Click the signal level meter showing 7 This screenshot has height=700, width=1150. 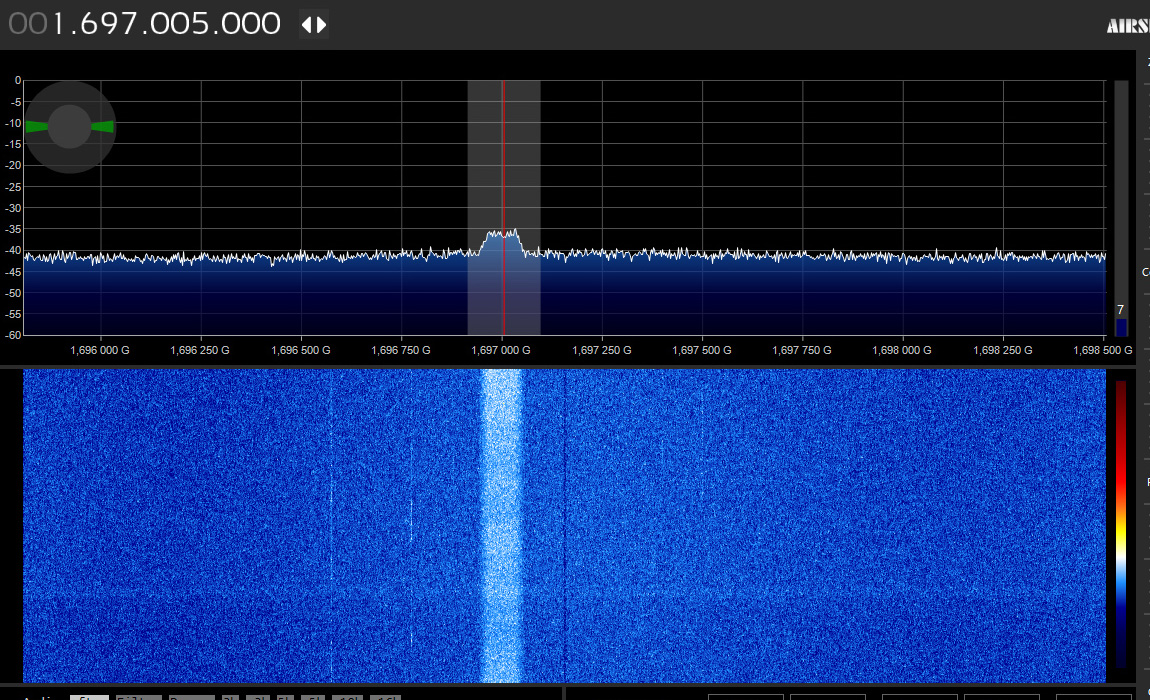tap(1121, 208)
